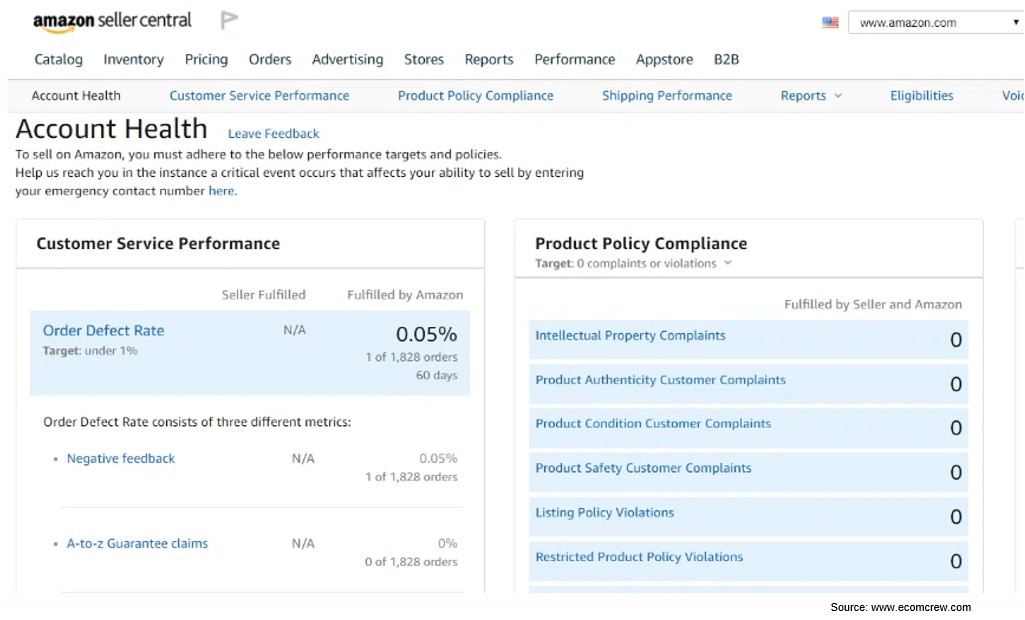Open the Stores menu

click(424, 60)
